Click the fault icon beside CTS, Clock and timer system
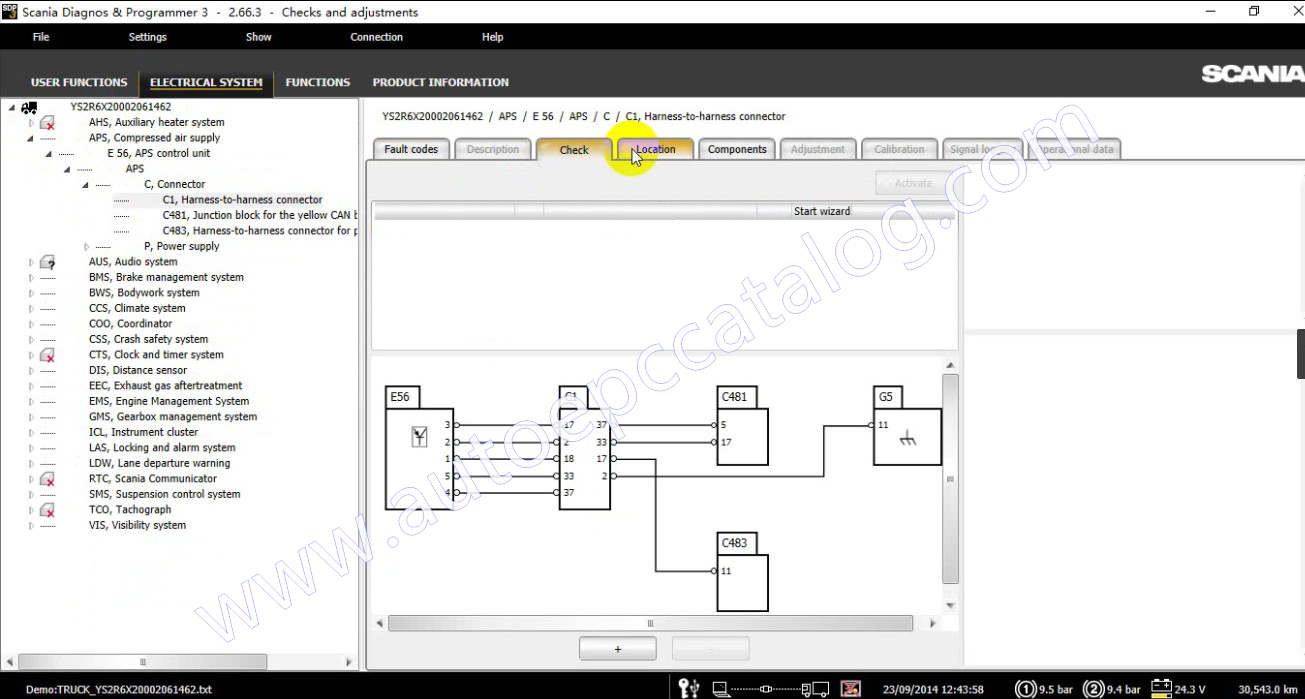The image size is (1305, 699). 47,355
